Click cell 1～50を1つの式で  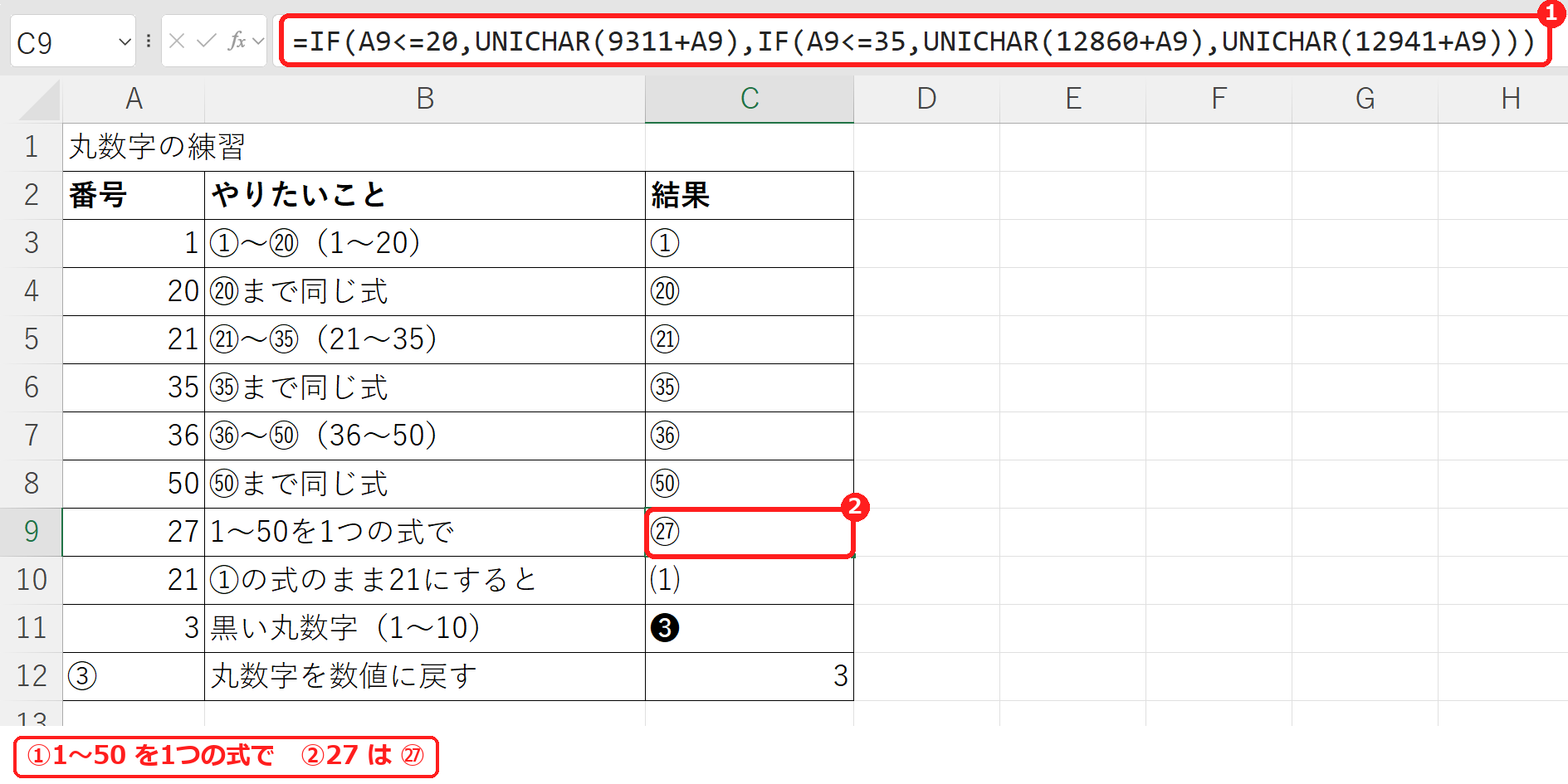[x=425, y=532]
